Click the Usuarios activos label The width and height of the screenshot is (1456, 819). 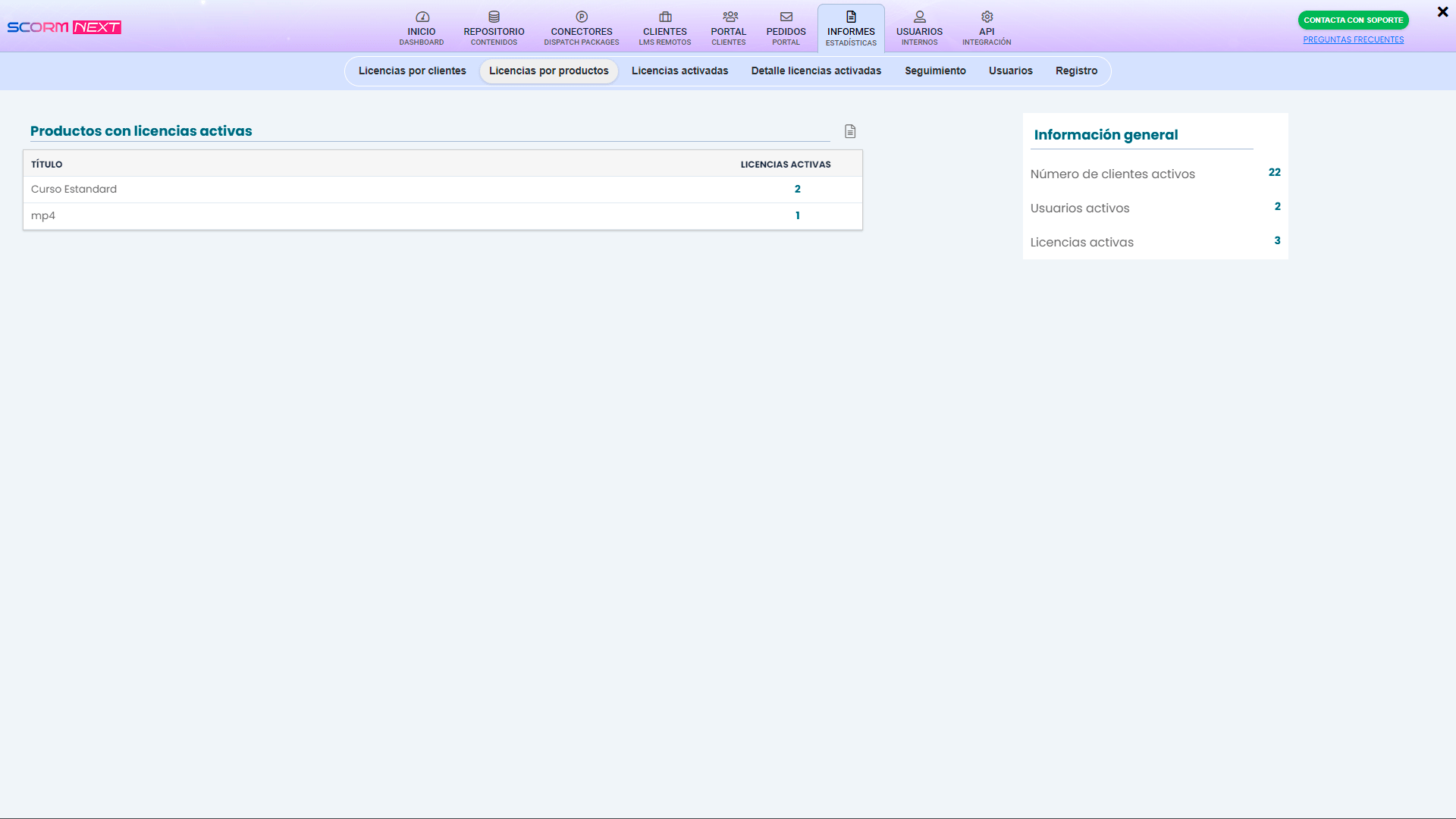1080,209
